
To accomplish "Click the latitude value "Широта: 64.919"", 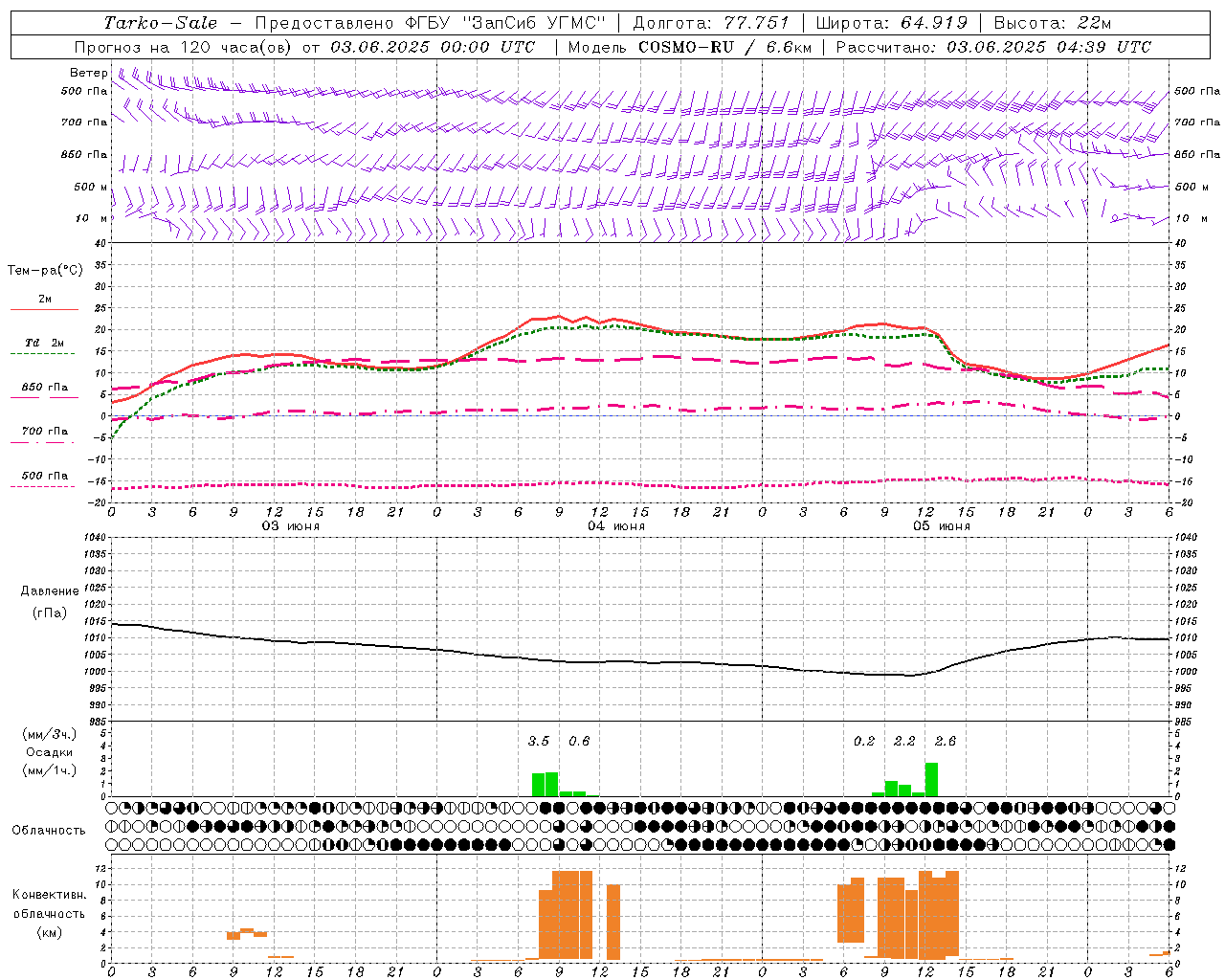I will point(892,23).
